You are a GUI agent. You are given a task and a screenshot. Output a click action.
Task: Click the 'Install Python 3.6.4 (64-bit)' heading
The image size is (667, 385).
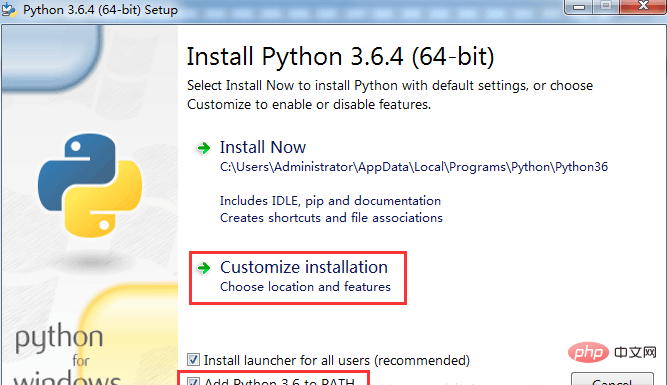340,57
